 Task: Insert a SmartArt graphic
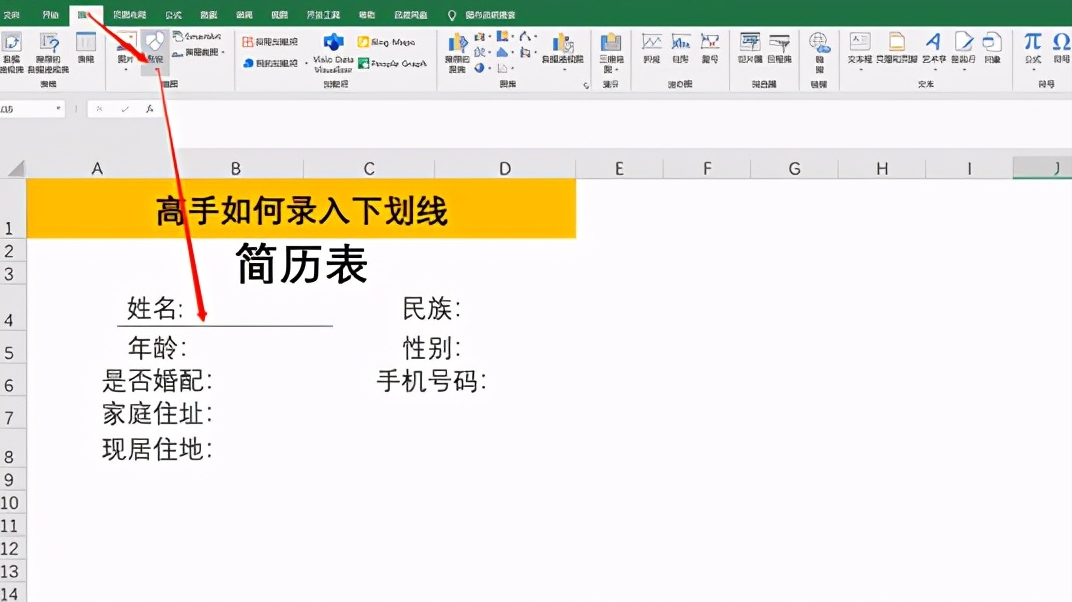(x=196, y=36)
